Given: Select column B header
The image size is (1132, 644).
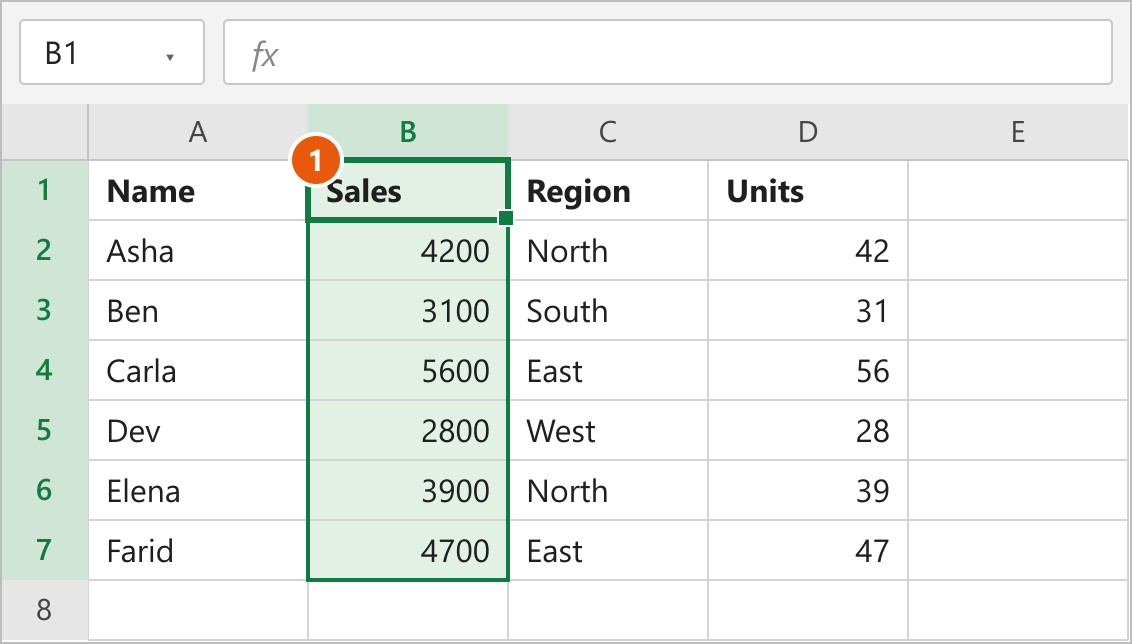Looking at the screenshot, I should (408, 132).
